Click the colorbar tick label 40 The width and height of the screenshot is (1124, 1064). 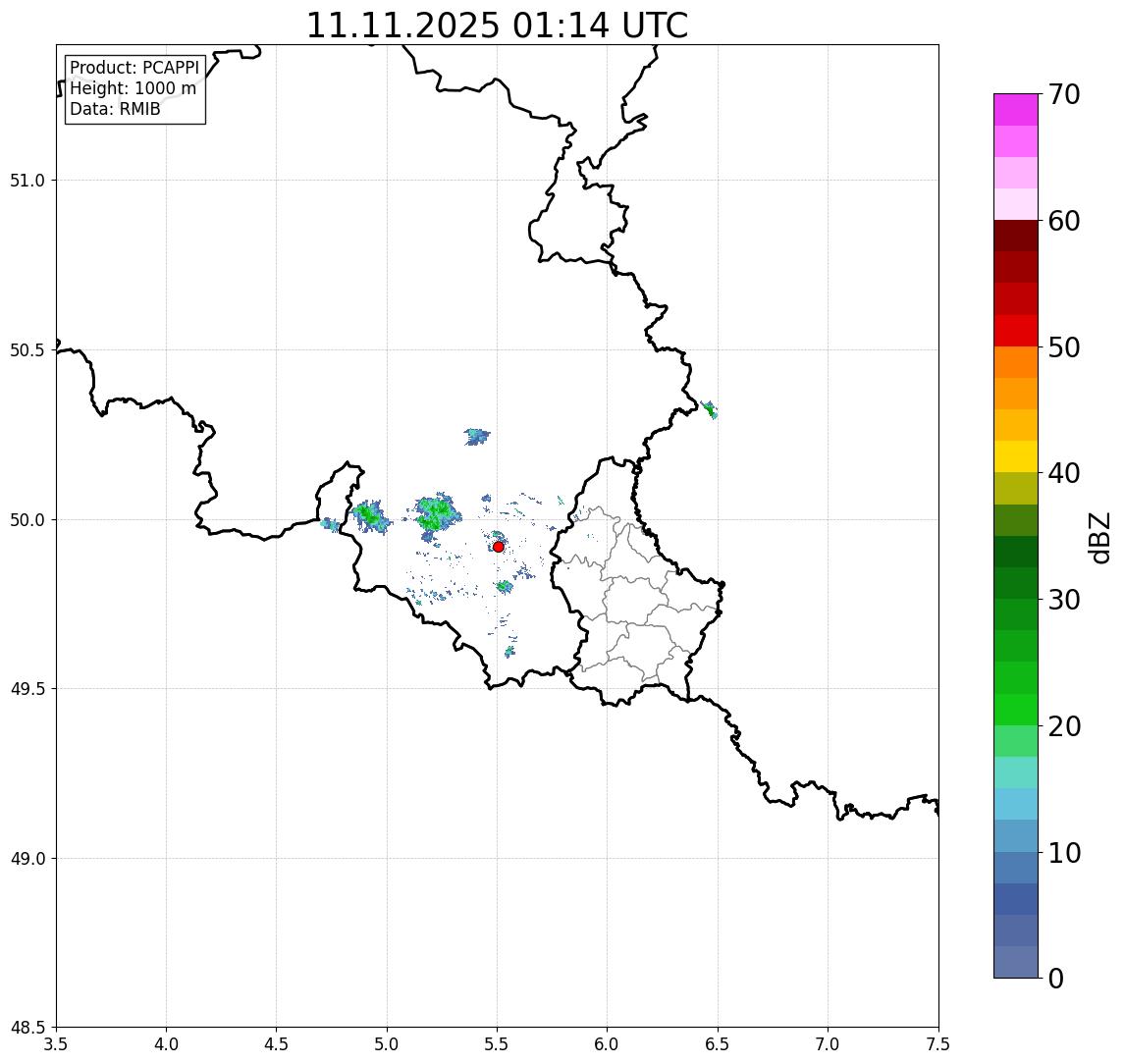click(x=1063, y=473)
